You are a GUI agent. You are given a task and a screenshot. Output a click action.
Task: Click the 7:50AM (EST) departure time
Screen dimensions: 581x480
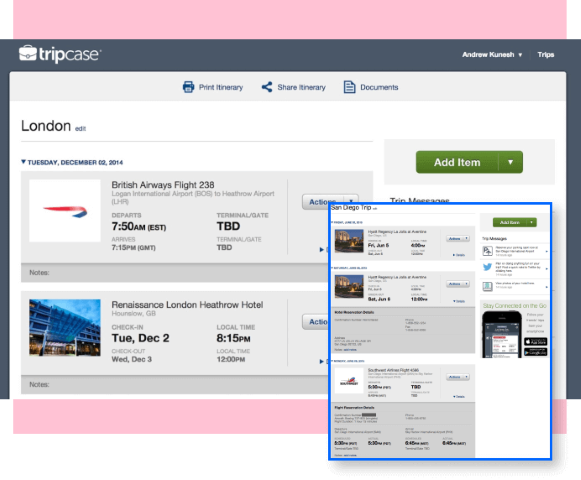[x=139, y=226]
